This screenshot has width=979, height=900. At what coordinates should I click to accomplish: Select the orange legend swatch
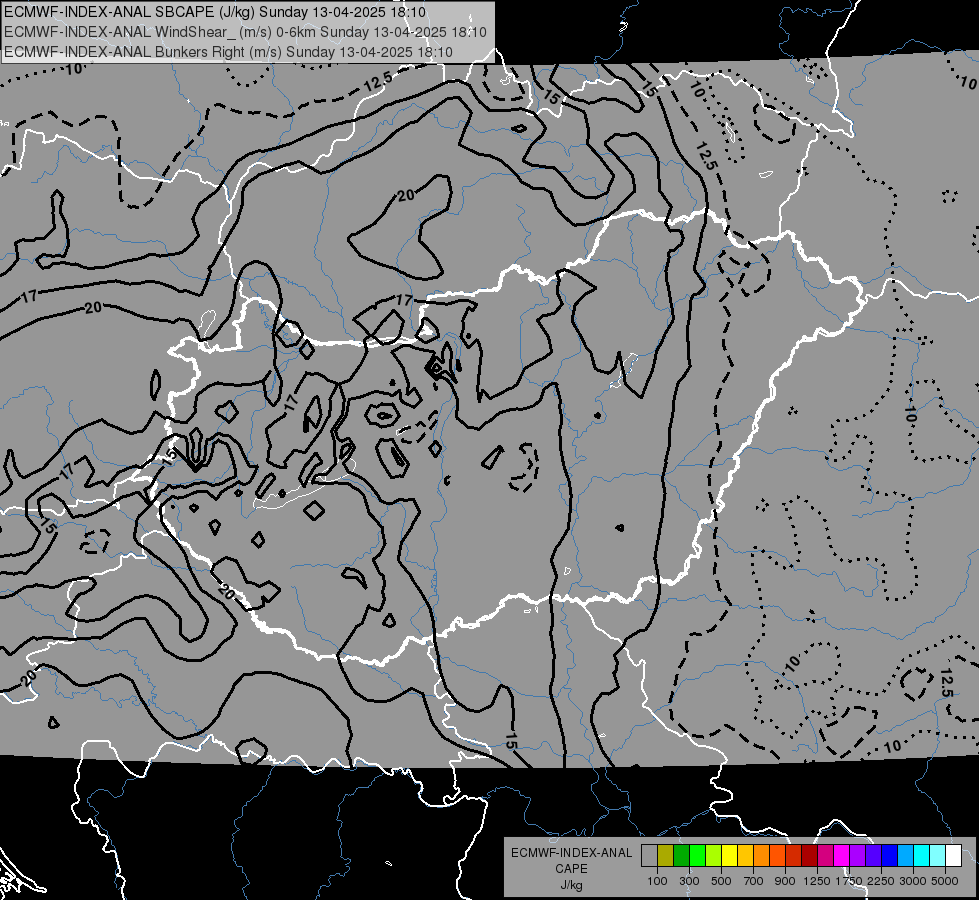pyautogui.click(x=762, y=856)
